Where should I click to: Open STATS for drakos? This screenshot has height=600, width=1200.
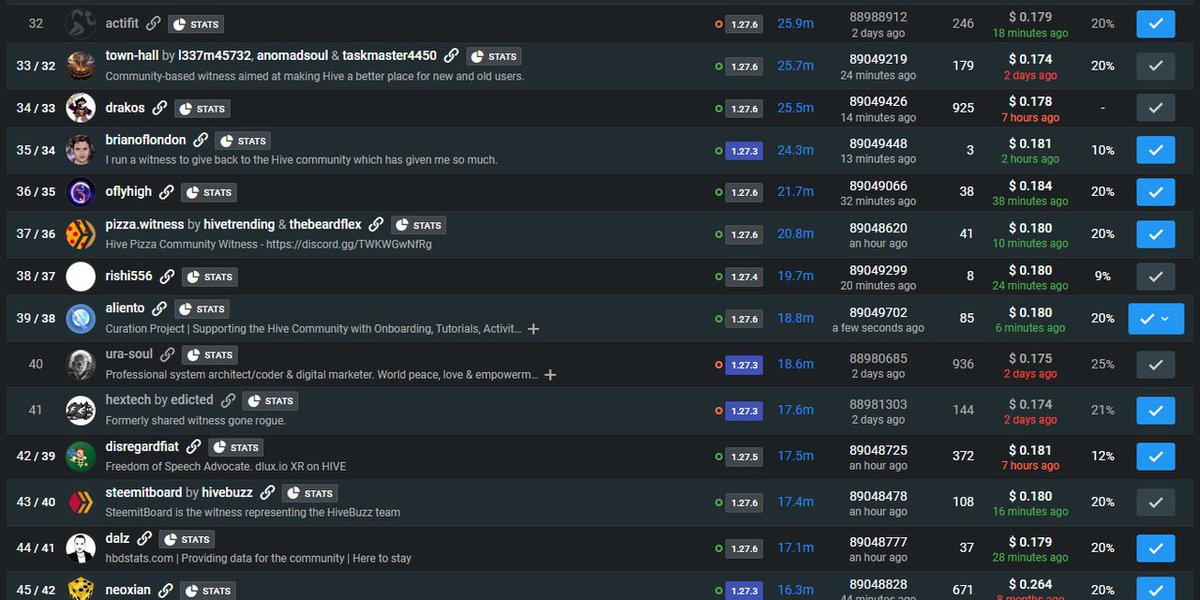(x=202, y=108)
